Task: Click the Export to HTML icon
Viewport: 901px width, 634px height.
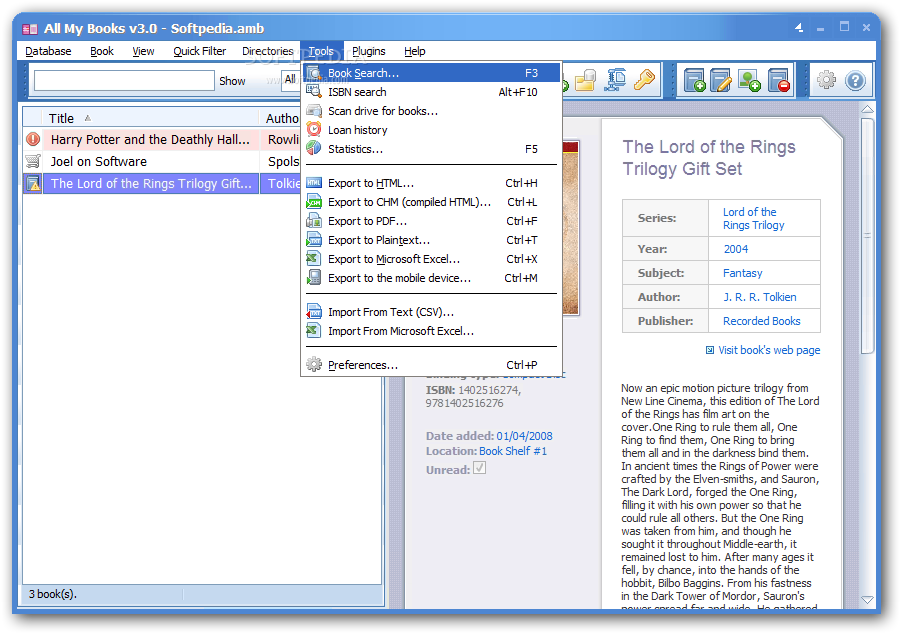Action: click(x=314, y=183)
